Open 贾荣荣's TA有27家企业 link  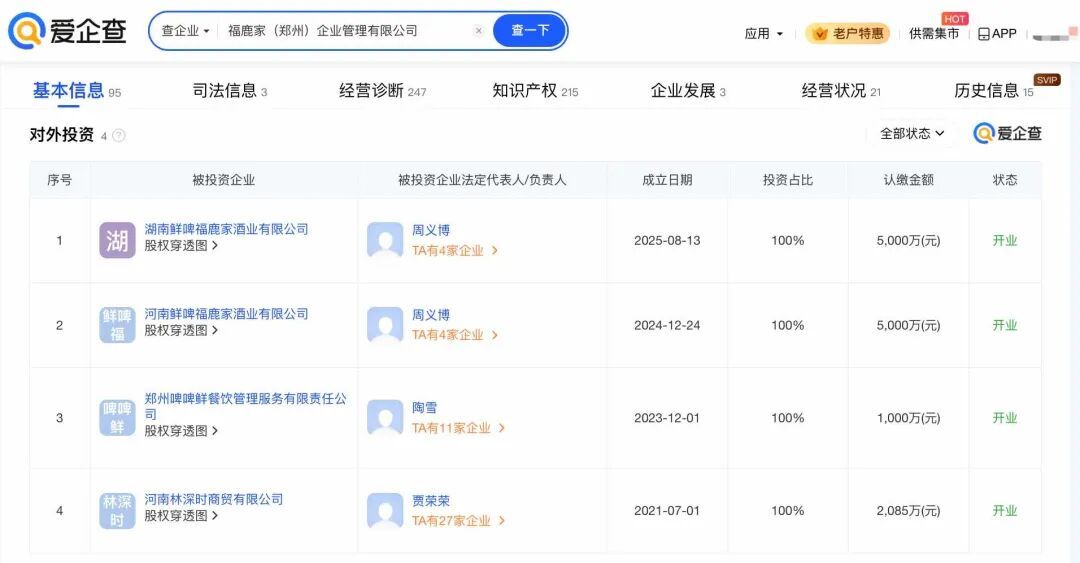click(x=458, y=521)
